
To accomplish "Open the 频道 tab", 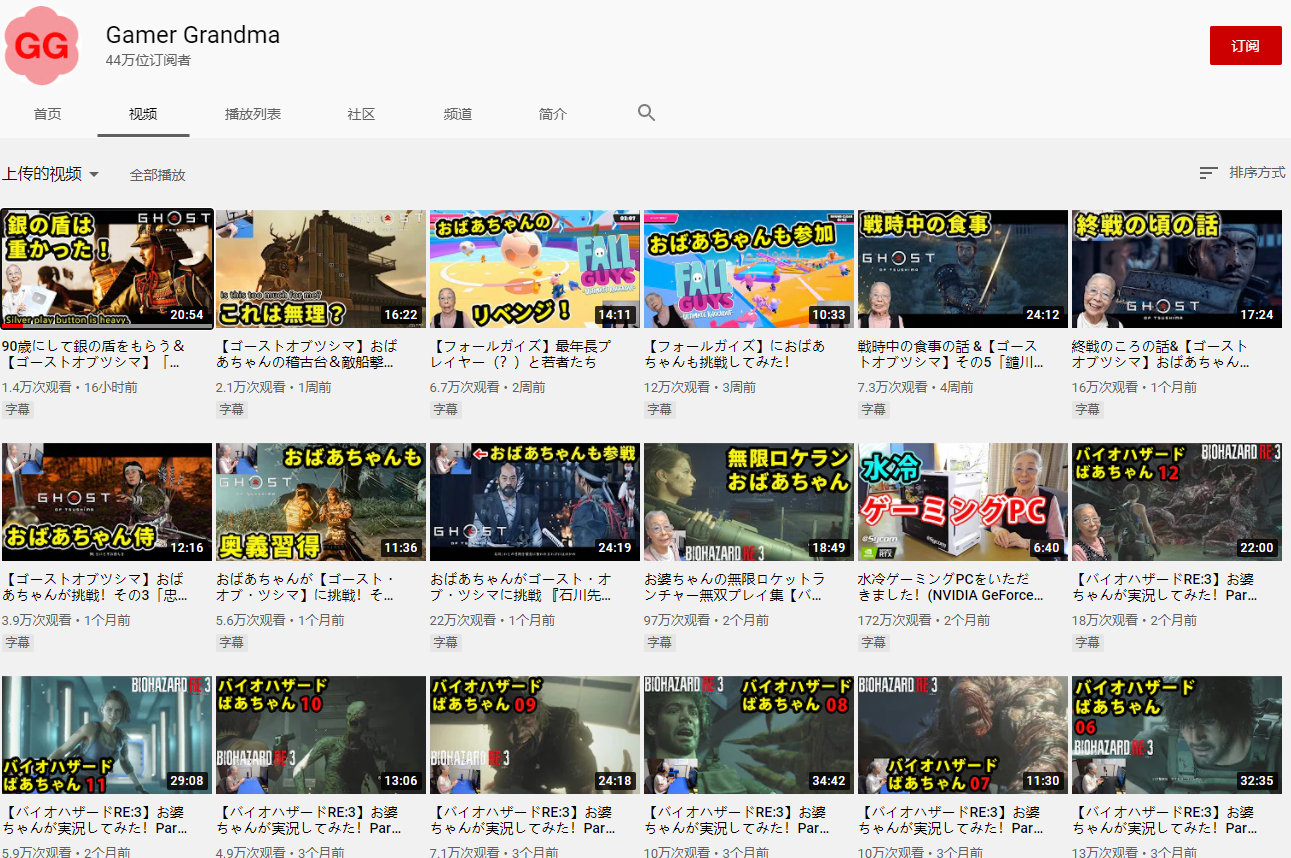I will [x=457, y=114].
